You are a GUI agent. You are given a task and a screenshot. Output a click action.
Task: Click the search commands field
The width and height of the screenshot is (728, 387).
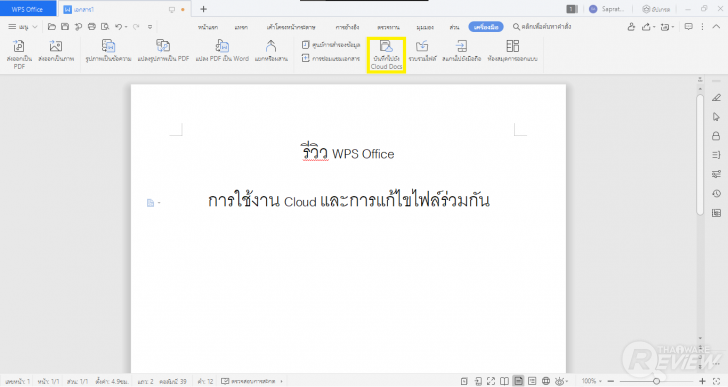[542, 27]
